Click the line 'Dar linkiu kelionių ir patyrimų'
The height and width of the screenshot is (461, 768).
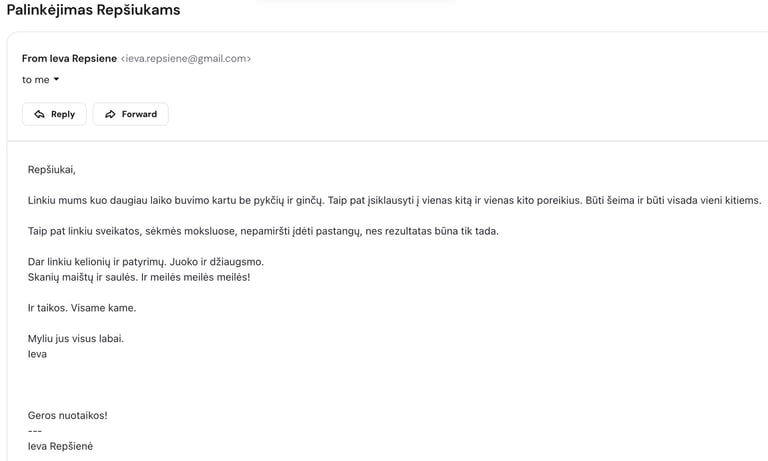coord(145,261)
